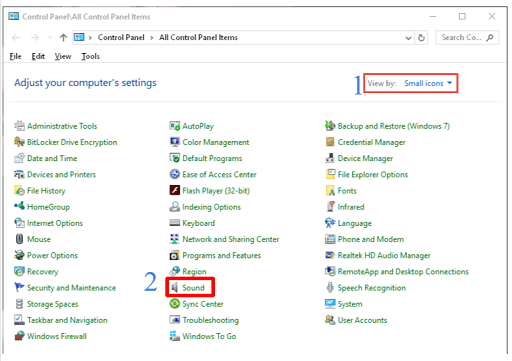Click the AutoPlay icon

point(175,126)
